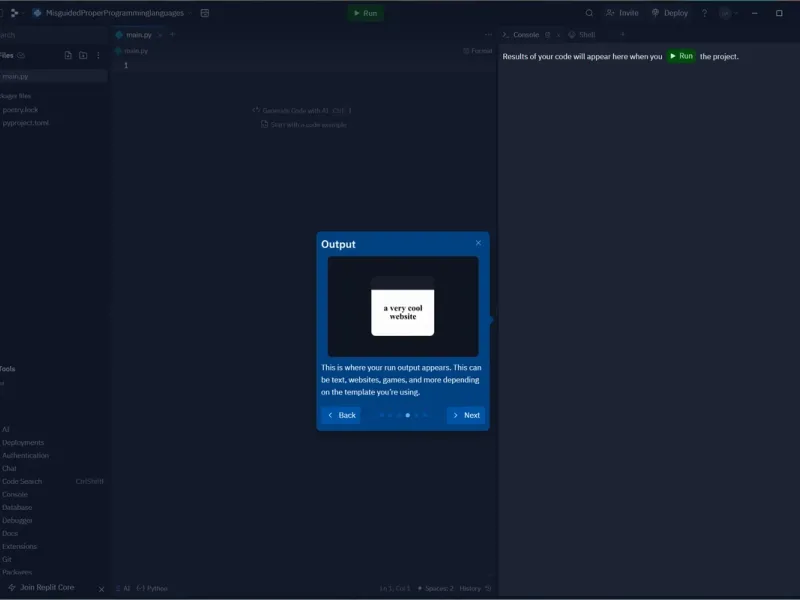Run the project from the top bar
Viewport: 800px width, 600px height.
click(365, 13)
